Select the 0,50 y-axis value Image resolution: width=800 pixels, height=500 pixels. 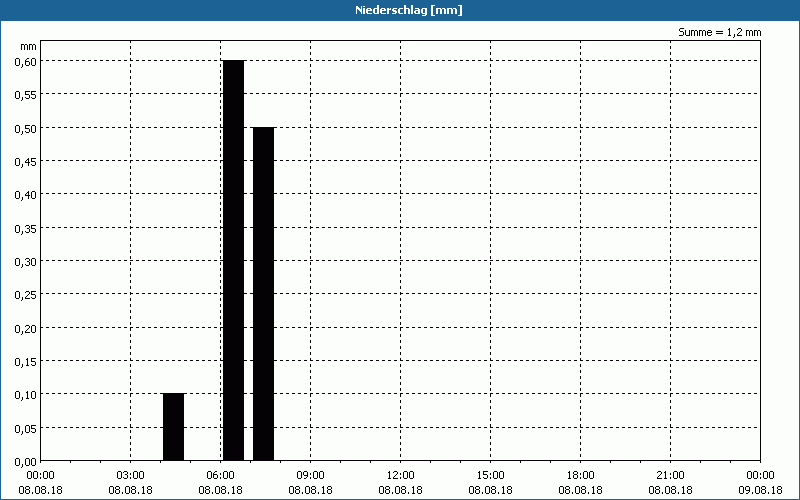tap(26, 128)
